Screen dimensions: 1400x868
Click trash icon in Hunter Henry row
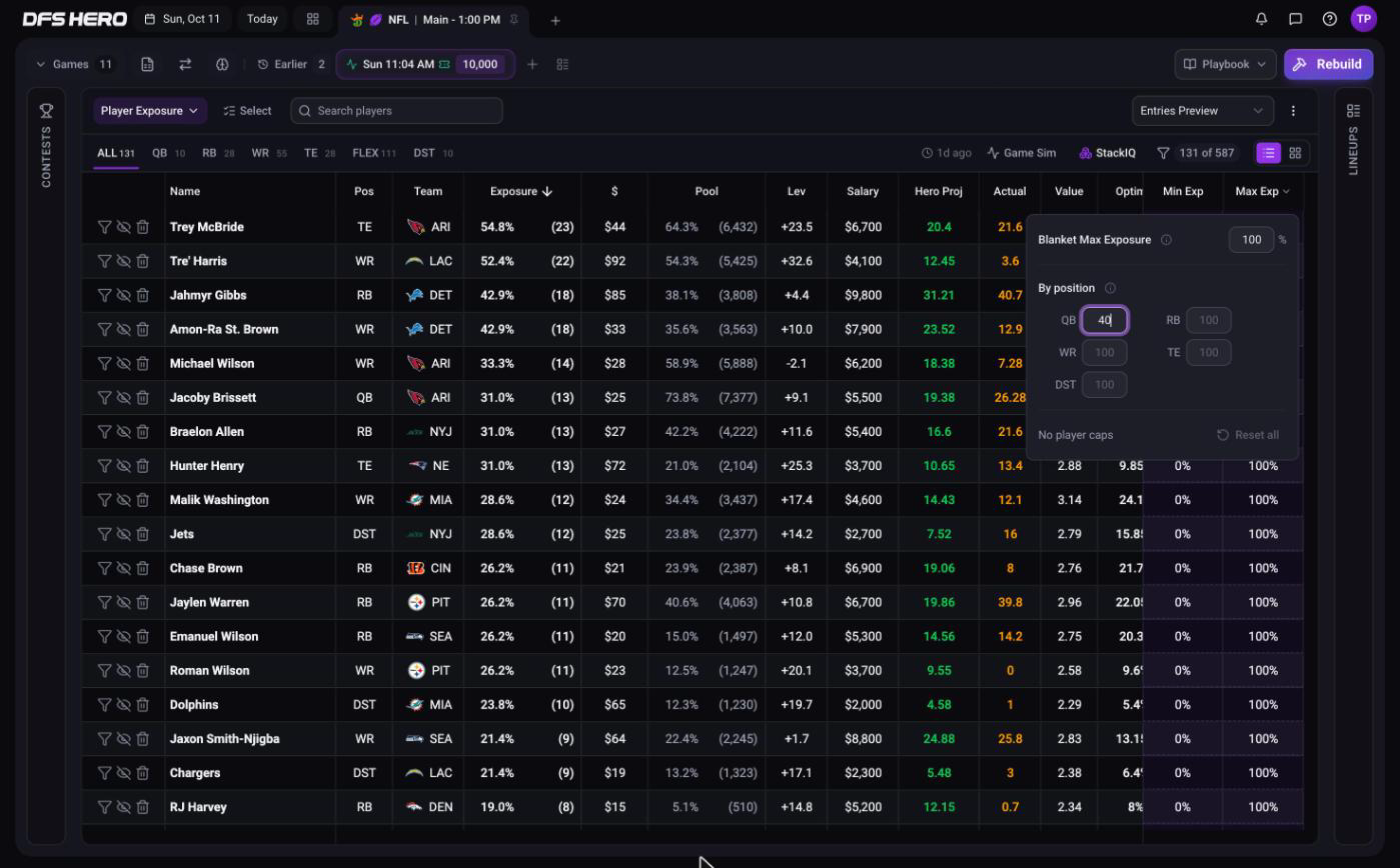[143, 466]
